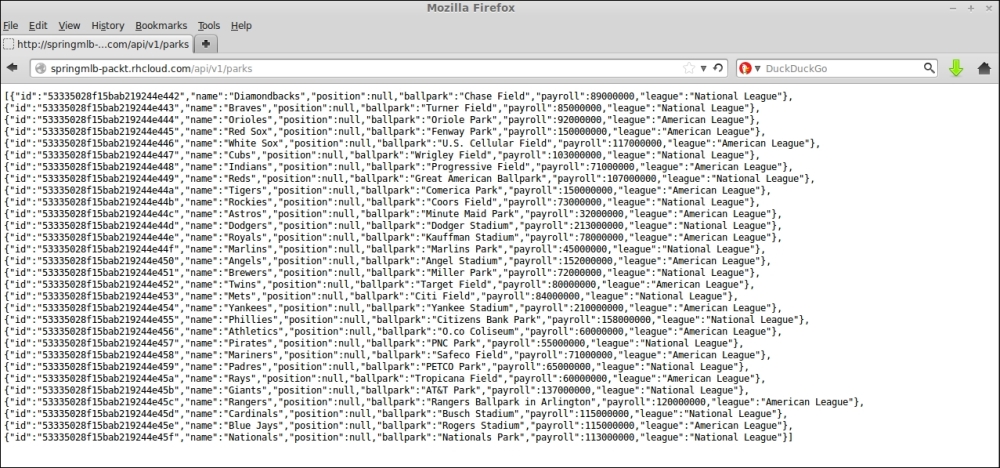
Task: Click the "Wrigley Field" ballpark value
Action: pos(452,155)
